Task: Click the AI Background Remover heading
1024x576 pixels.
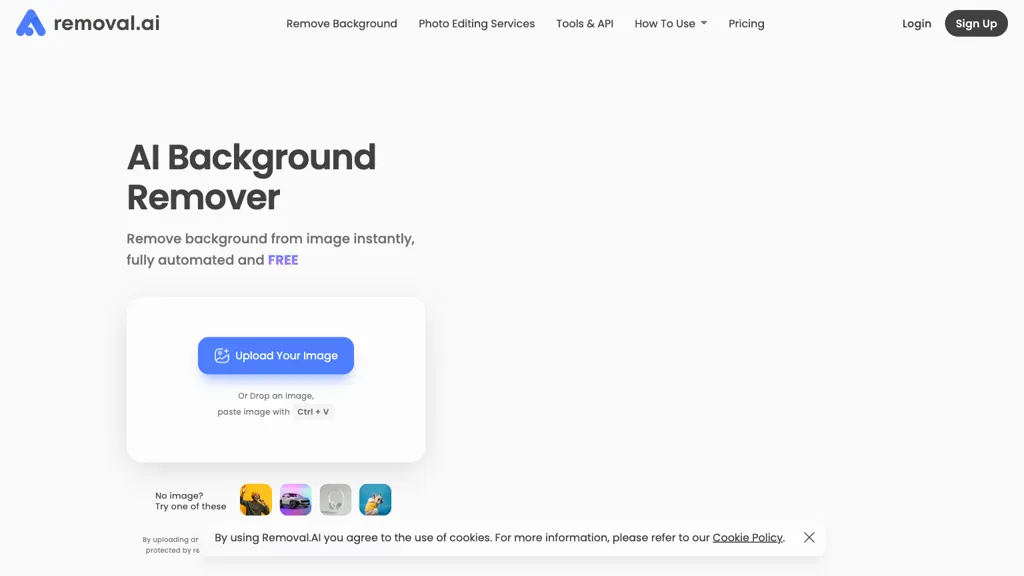Action: pos(251,177)
